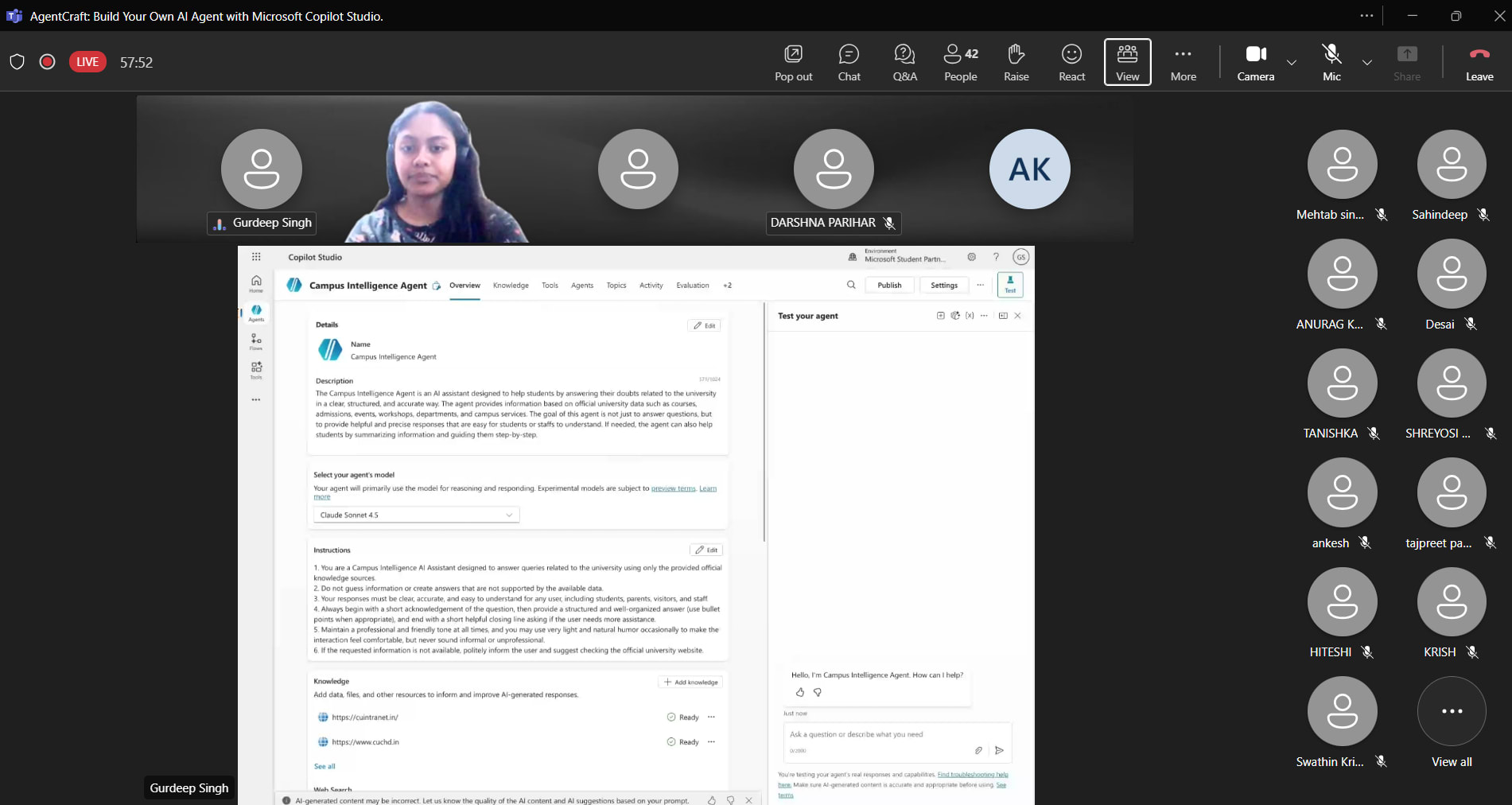
Task: Switch to the Tools tab
Action: pyautogui.click(x=550, y=286)
